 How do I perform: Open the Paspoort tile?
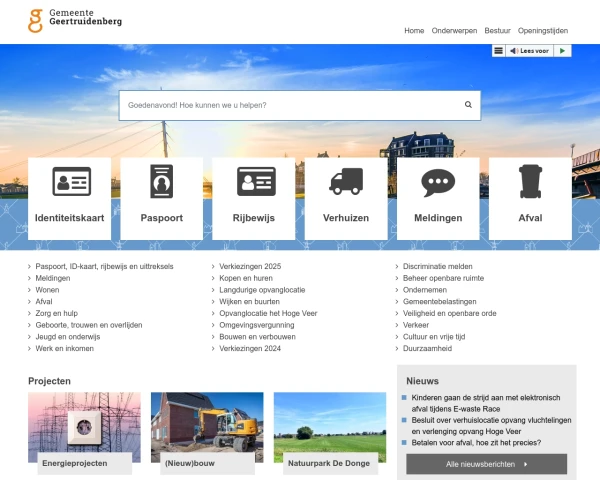click(x=161, y=197)
